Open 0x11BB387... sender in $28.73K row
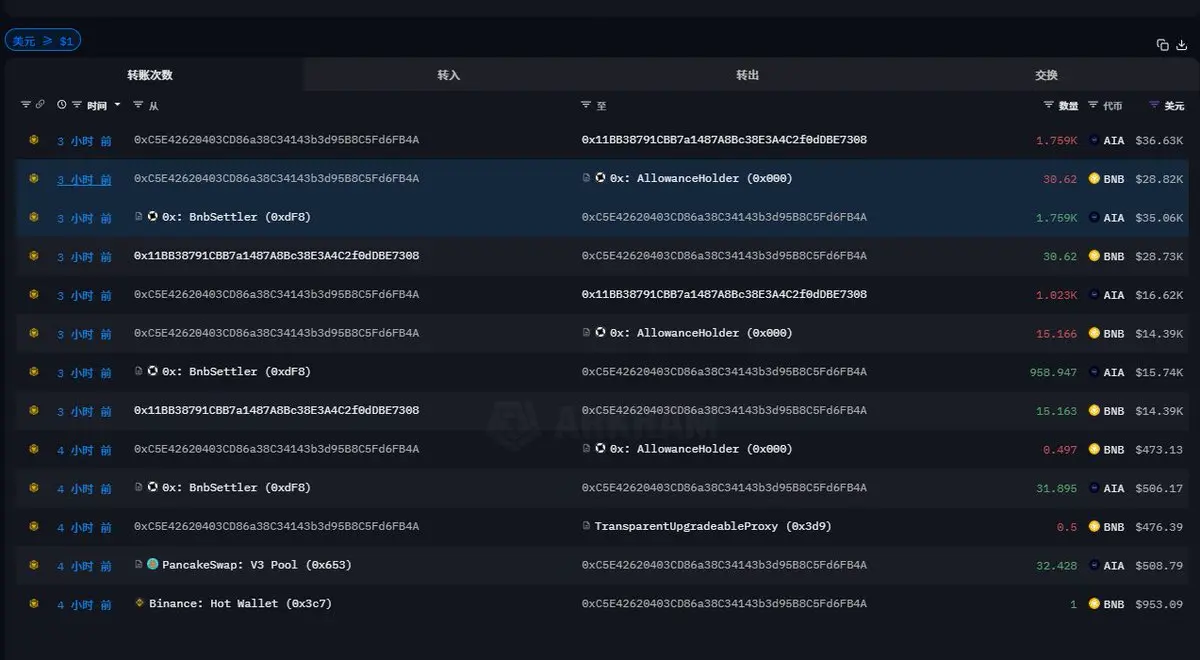The height and width of the screenshot is (660, 1200). (276, 256)
